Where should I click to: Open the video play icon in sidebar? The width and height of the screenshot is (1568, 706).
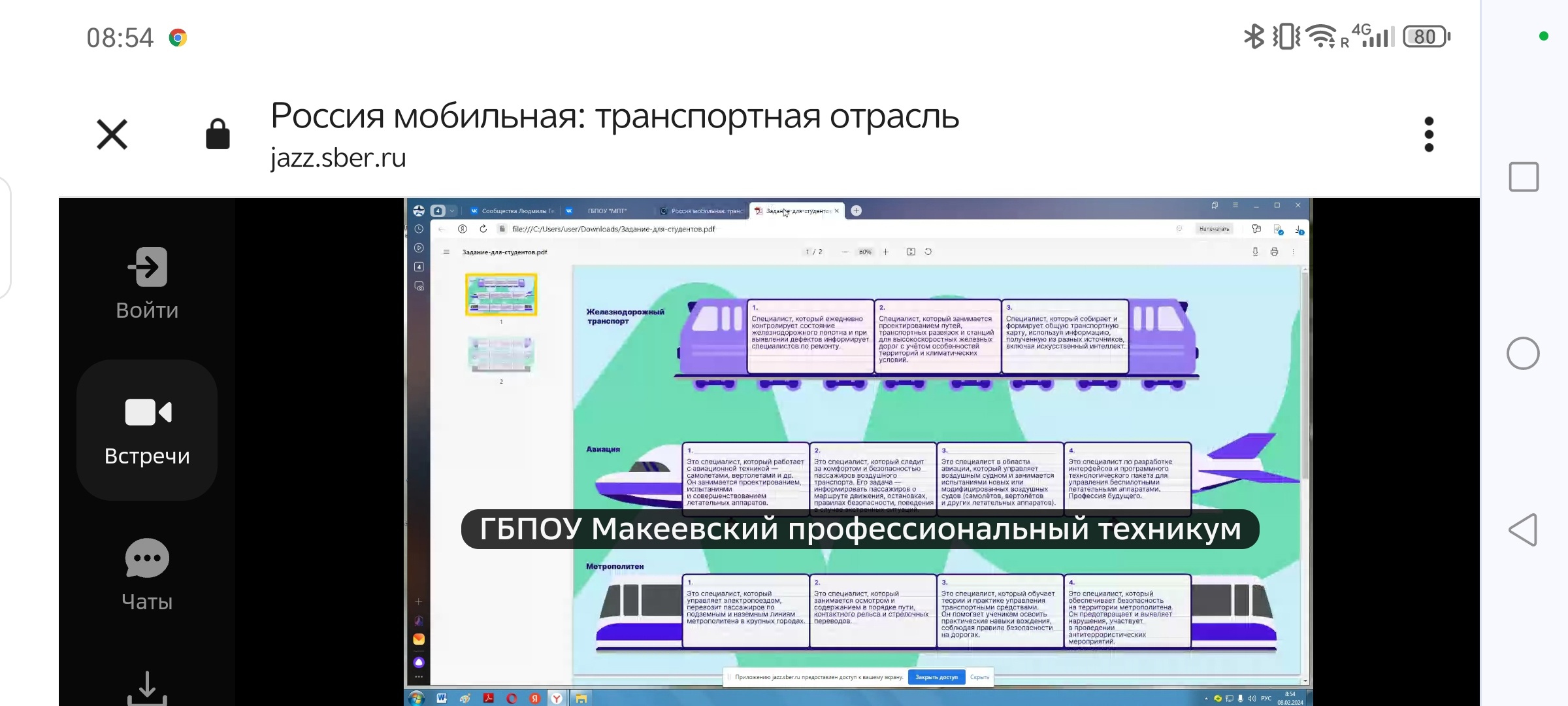click(419, 248)
